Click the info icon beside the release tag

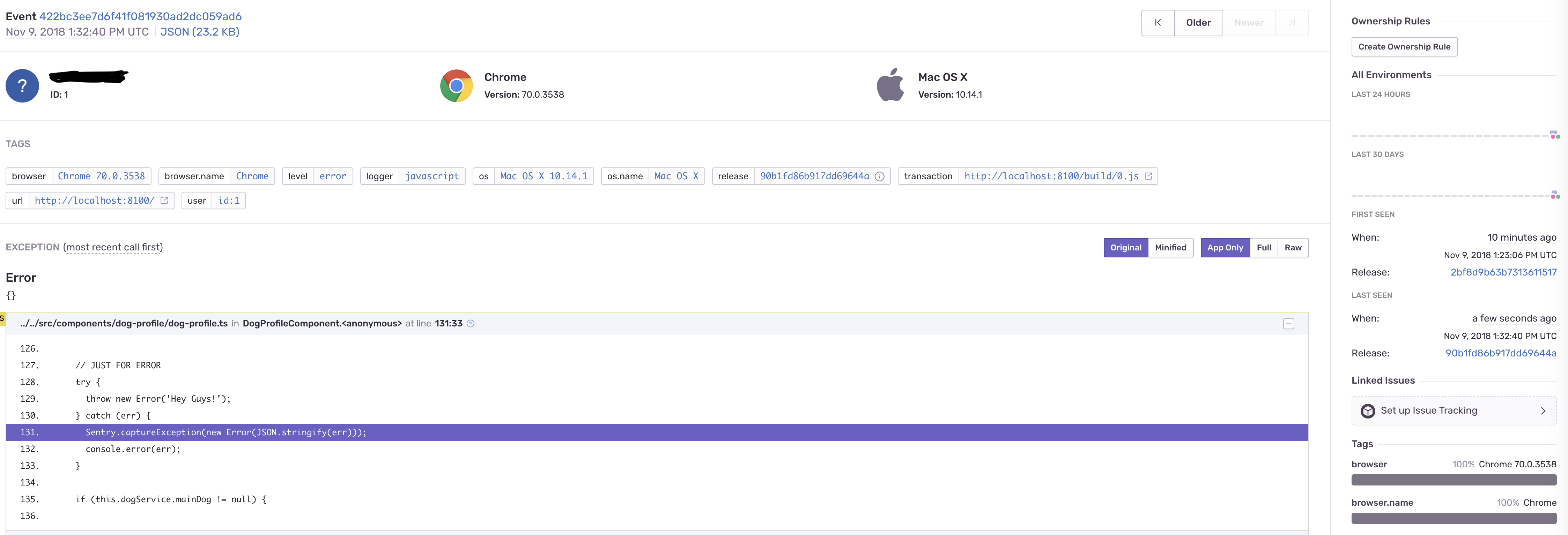pyautogui.click(x=881, y=176)
